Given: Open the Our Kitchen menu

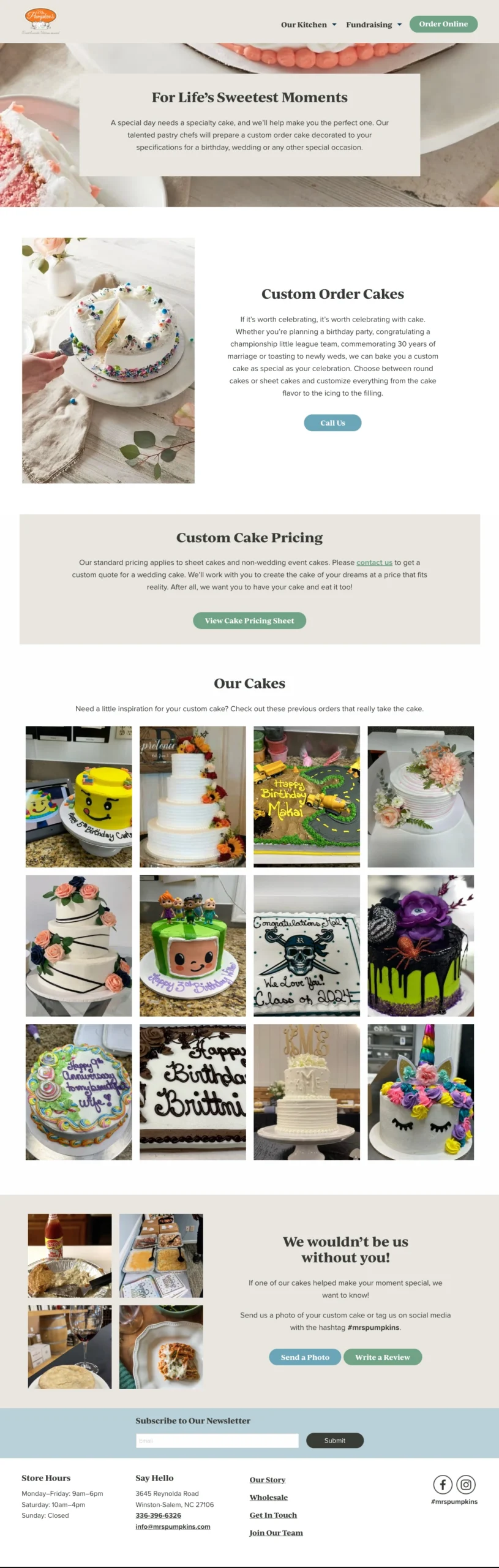Looking at the screenshot, I should click(x=304, y=24).
